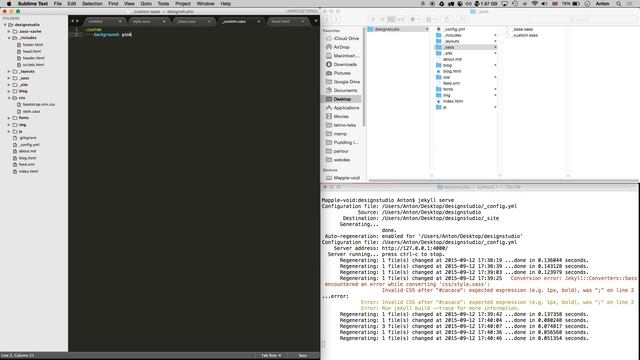Go forward in Finder

click(x=336, y=20)
